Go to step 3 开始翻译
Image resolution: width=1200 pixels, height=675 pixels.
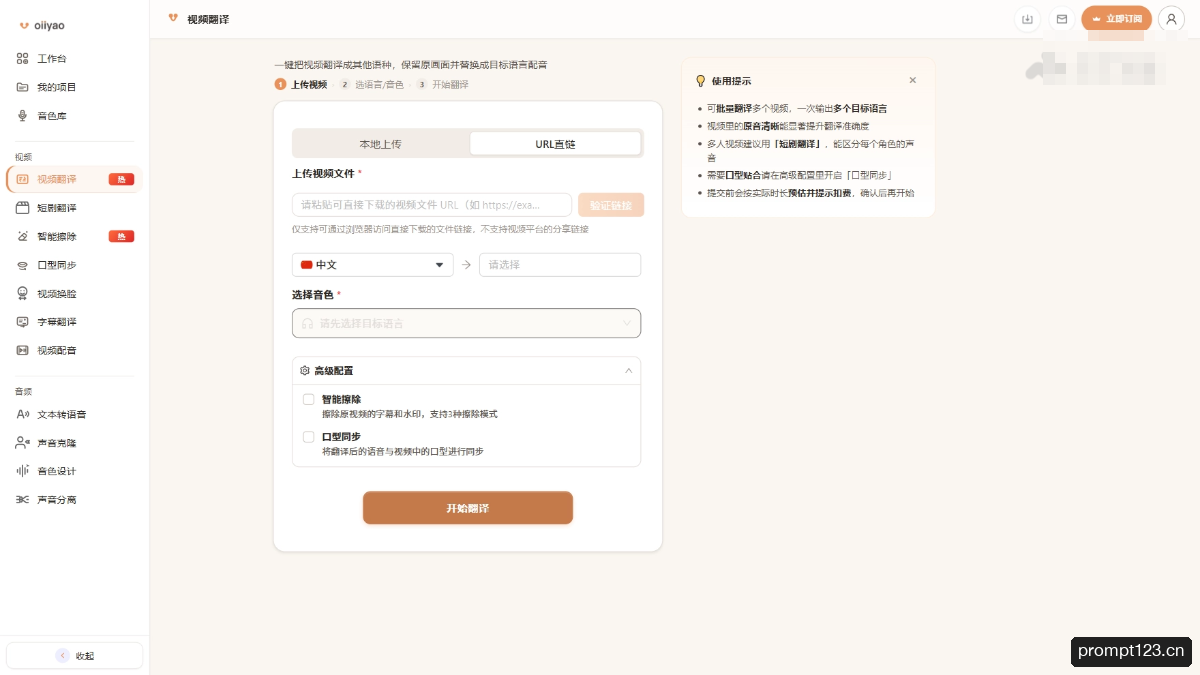443,84
